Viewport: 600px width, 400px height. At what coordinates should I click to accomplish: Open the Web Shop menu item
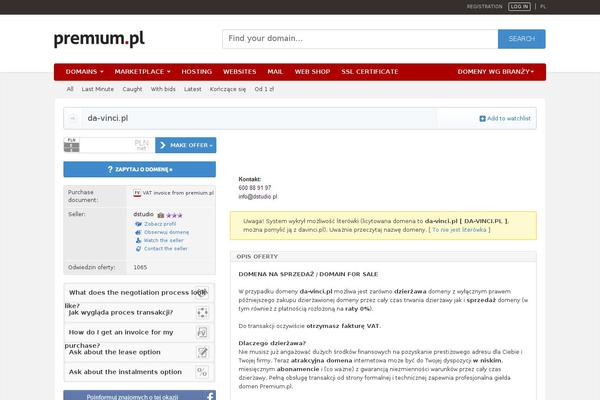[312, 72]
